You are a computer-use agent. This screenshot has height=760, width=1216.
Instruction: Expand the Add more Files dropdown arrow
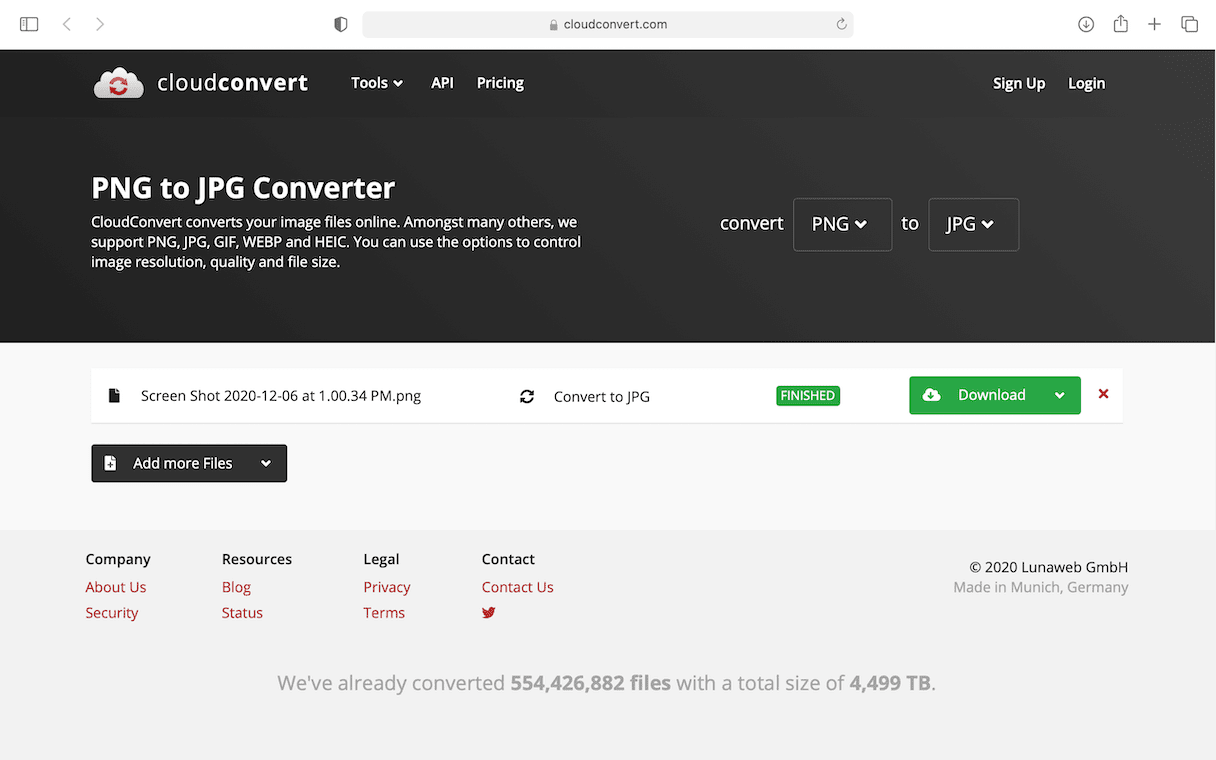266,463
